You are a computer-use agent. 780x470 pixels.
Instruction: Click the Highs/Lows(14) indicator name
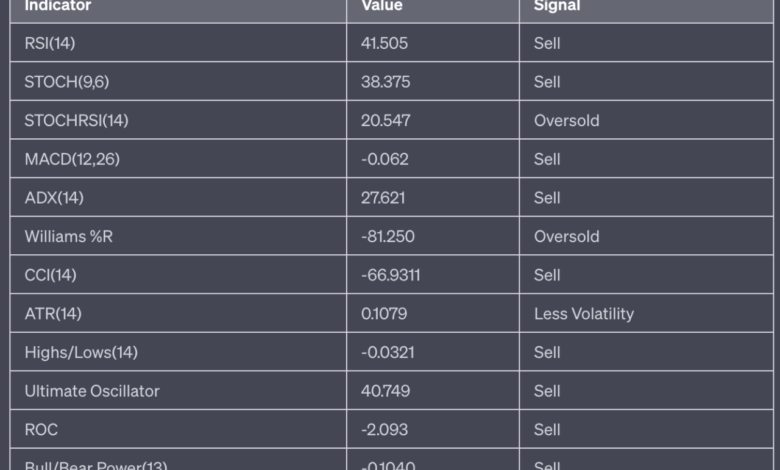coord(81,352)
